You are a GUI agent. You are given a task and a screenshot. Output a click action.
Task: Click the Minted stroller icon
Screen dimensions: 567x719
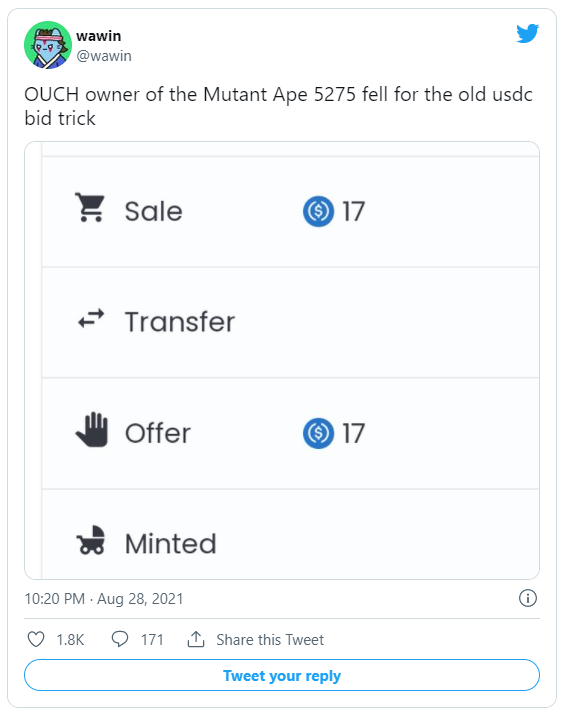pyautogui.click(x=91, y=540)
